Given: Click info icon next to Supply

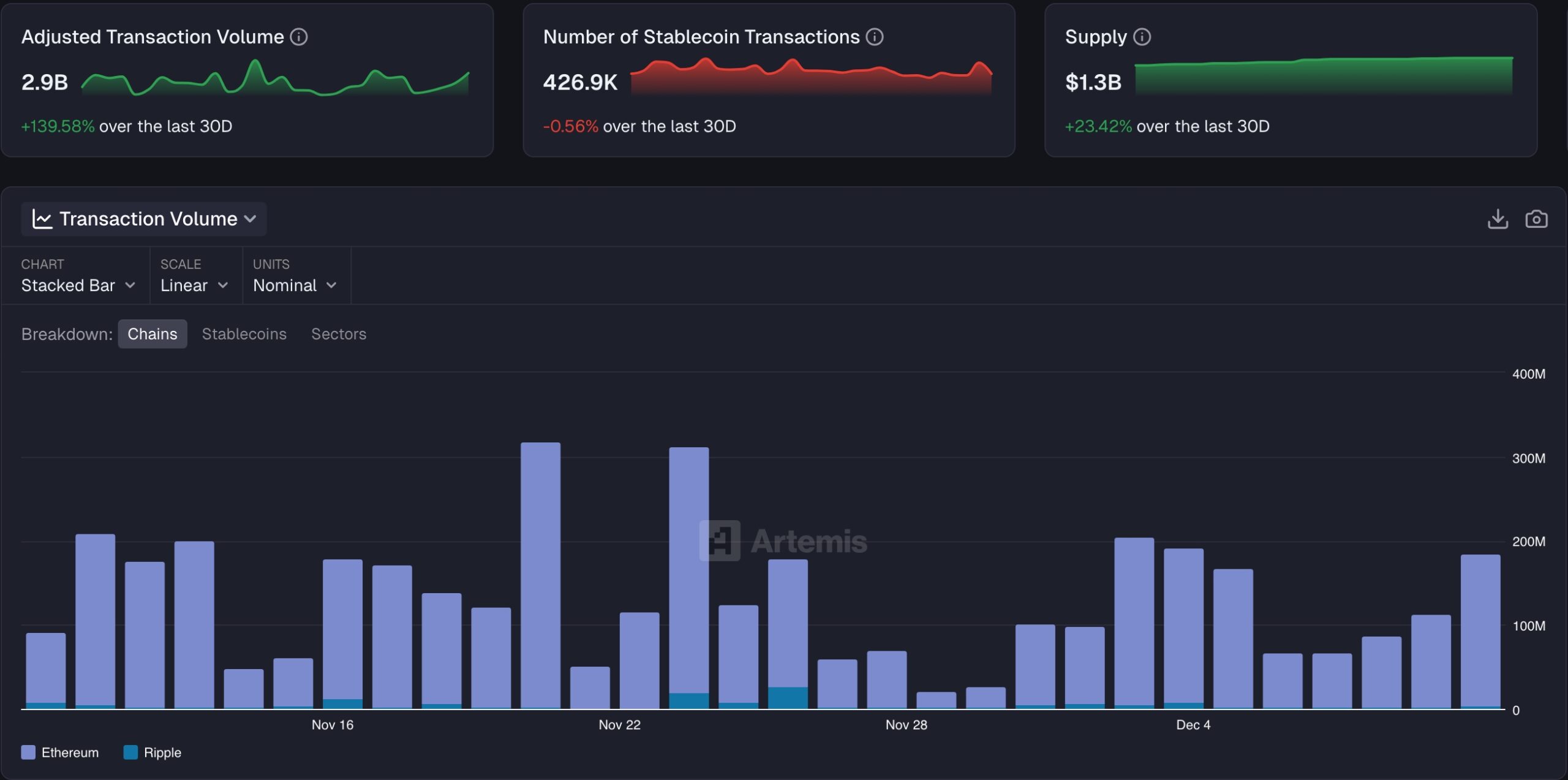Looking at the screenshot, I should pos(1142,37).
